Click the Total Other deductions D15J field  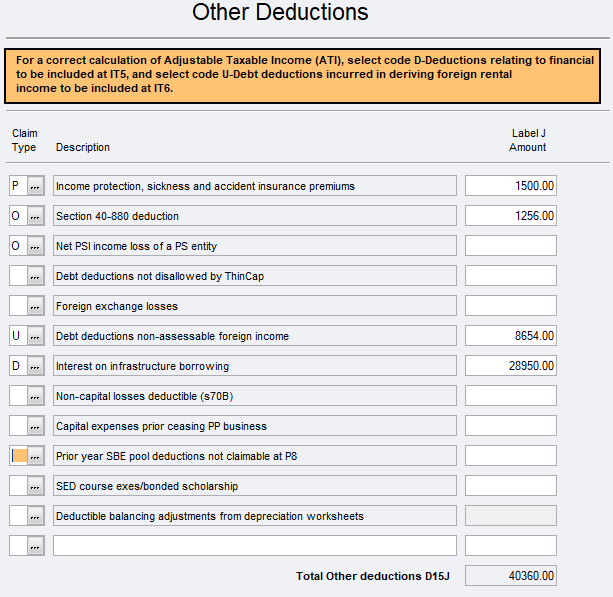point(510,576)
